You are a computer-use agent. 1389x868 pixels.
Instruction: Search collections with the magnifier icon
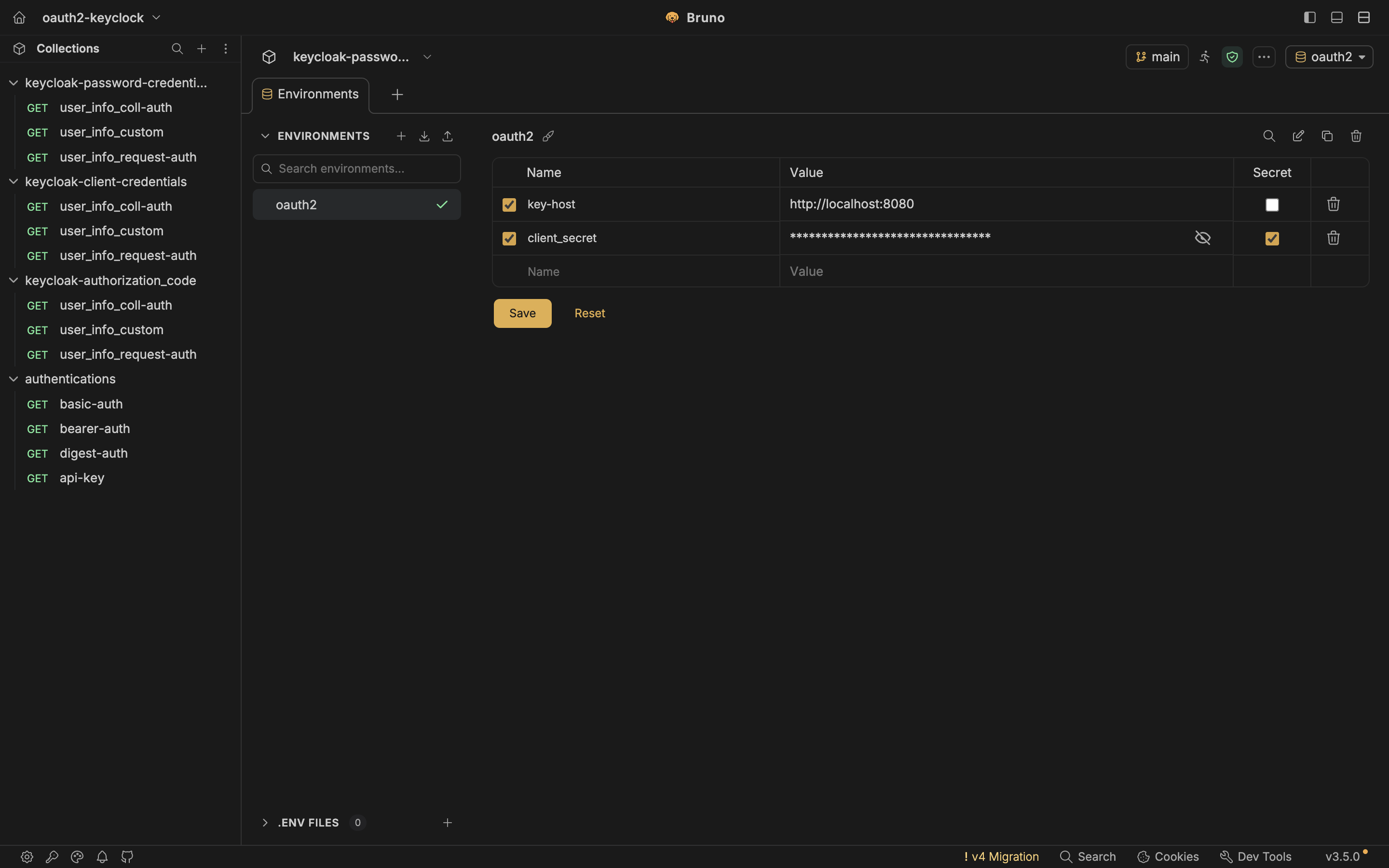177,49
